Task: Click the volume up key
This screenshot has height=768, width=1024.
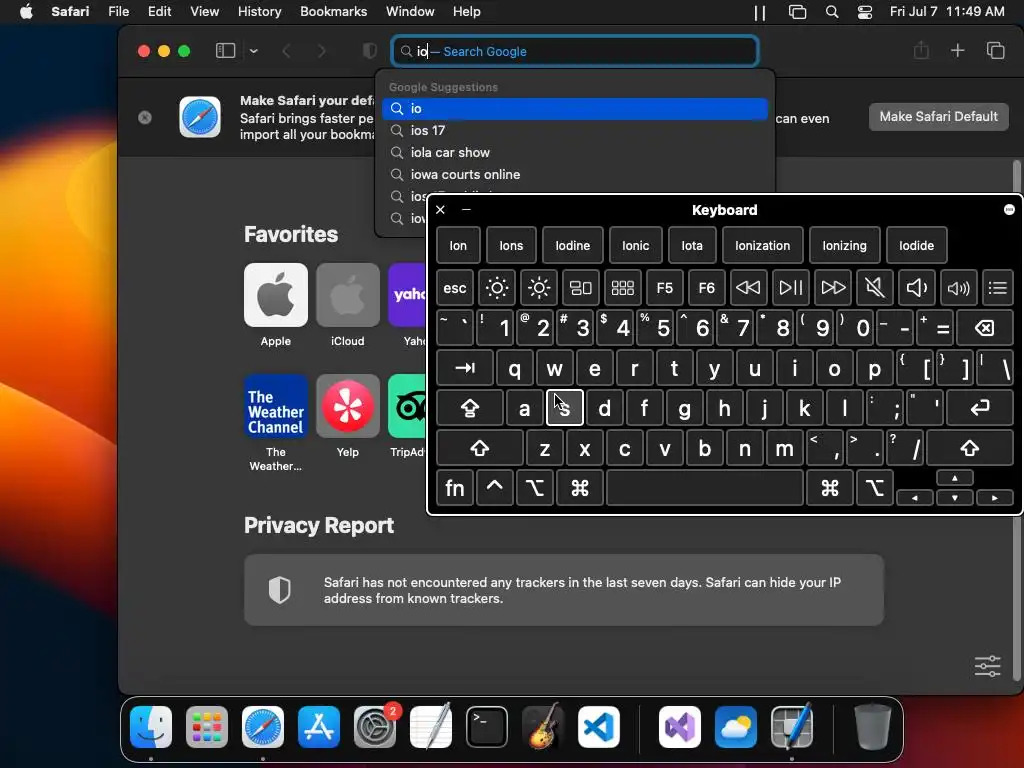Action: (958, 288)
